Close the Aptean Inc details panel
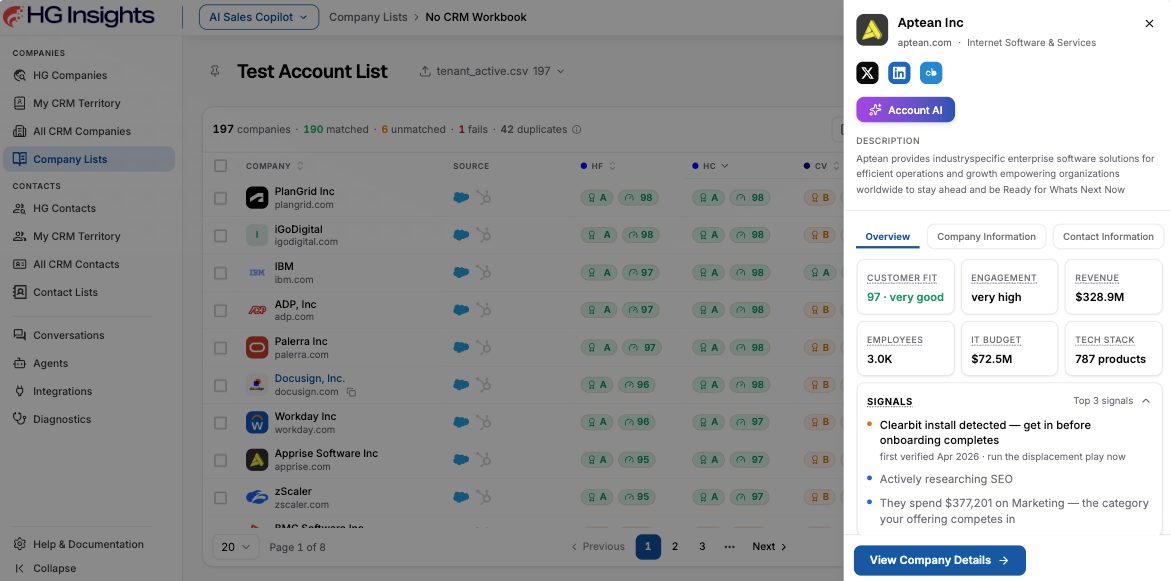Viewport: 1171px width, 581px height. coord(1149,24)
